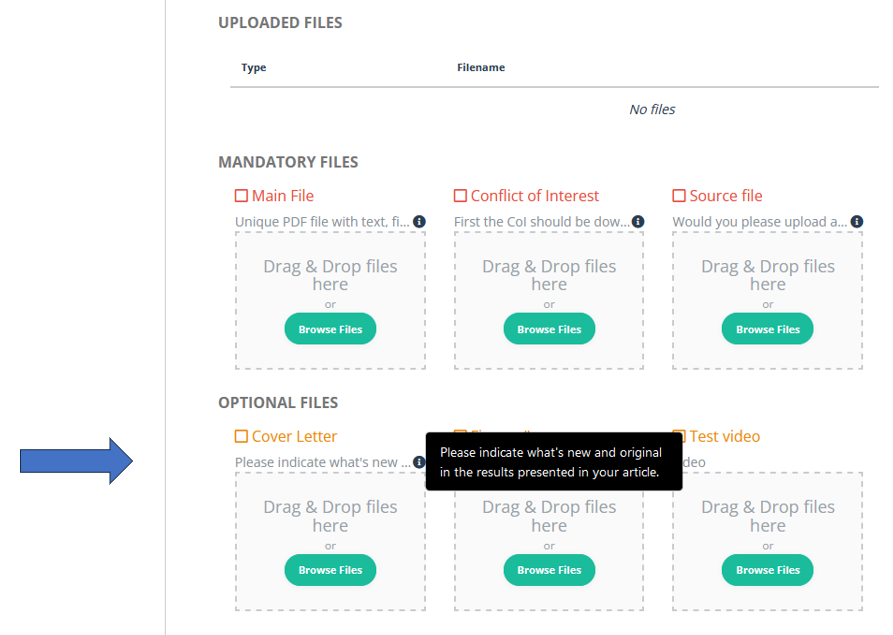
Task: Select the Conflict of Interest label
Action: coord(535,196)
